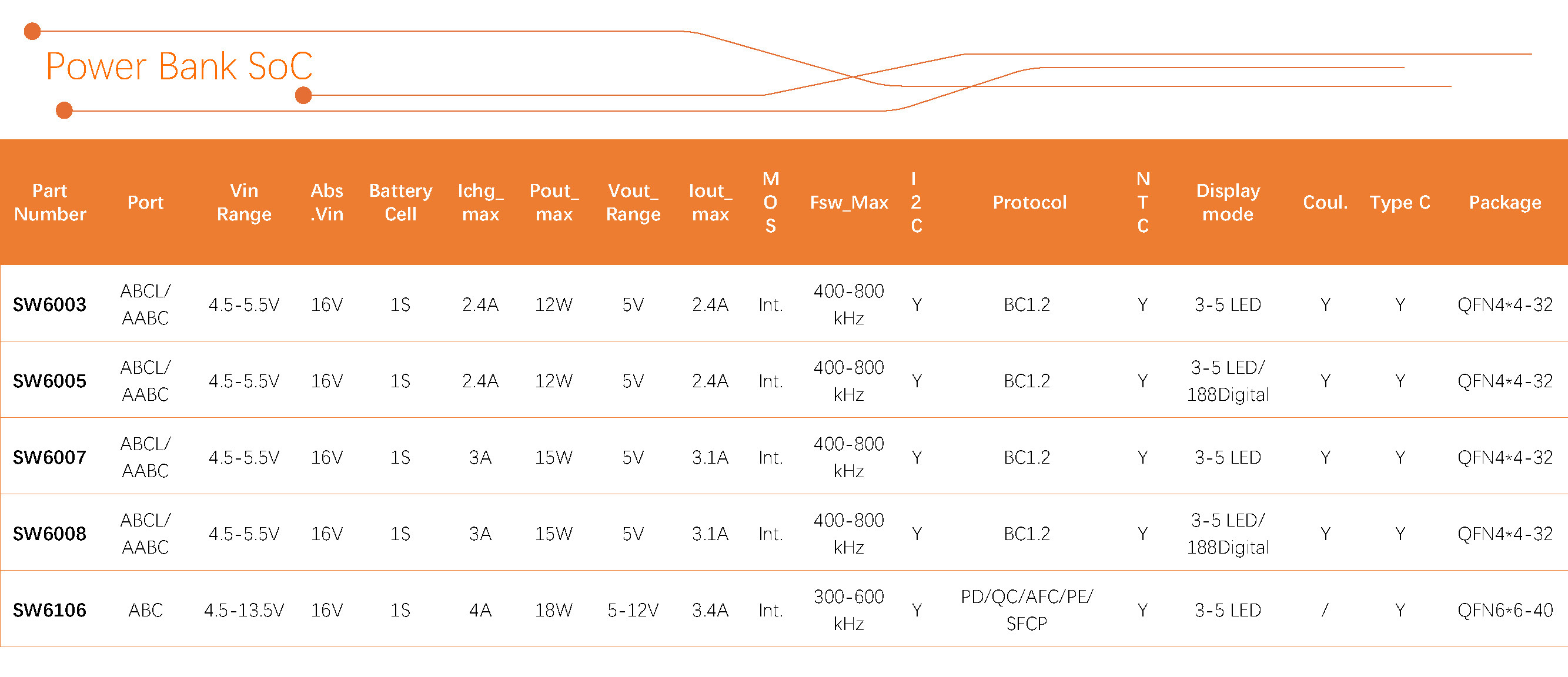The width and height of the screenshot is (1568, 677).
Task: Open part number SW6003
Action: [50, 305]
